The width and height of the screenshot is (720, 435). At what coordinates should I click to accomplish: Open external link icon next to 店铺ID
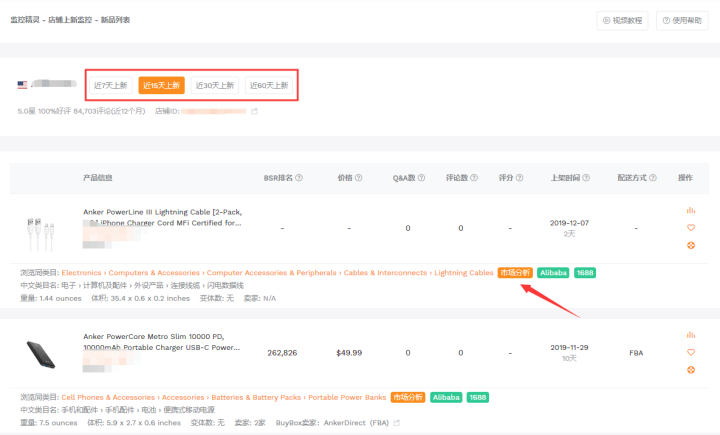[254, 111]
